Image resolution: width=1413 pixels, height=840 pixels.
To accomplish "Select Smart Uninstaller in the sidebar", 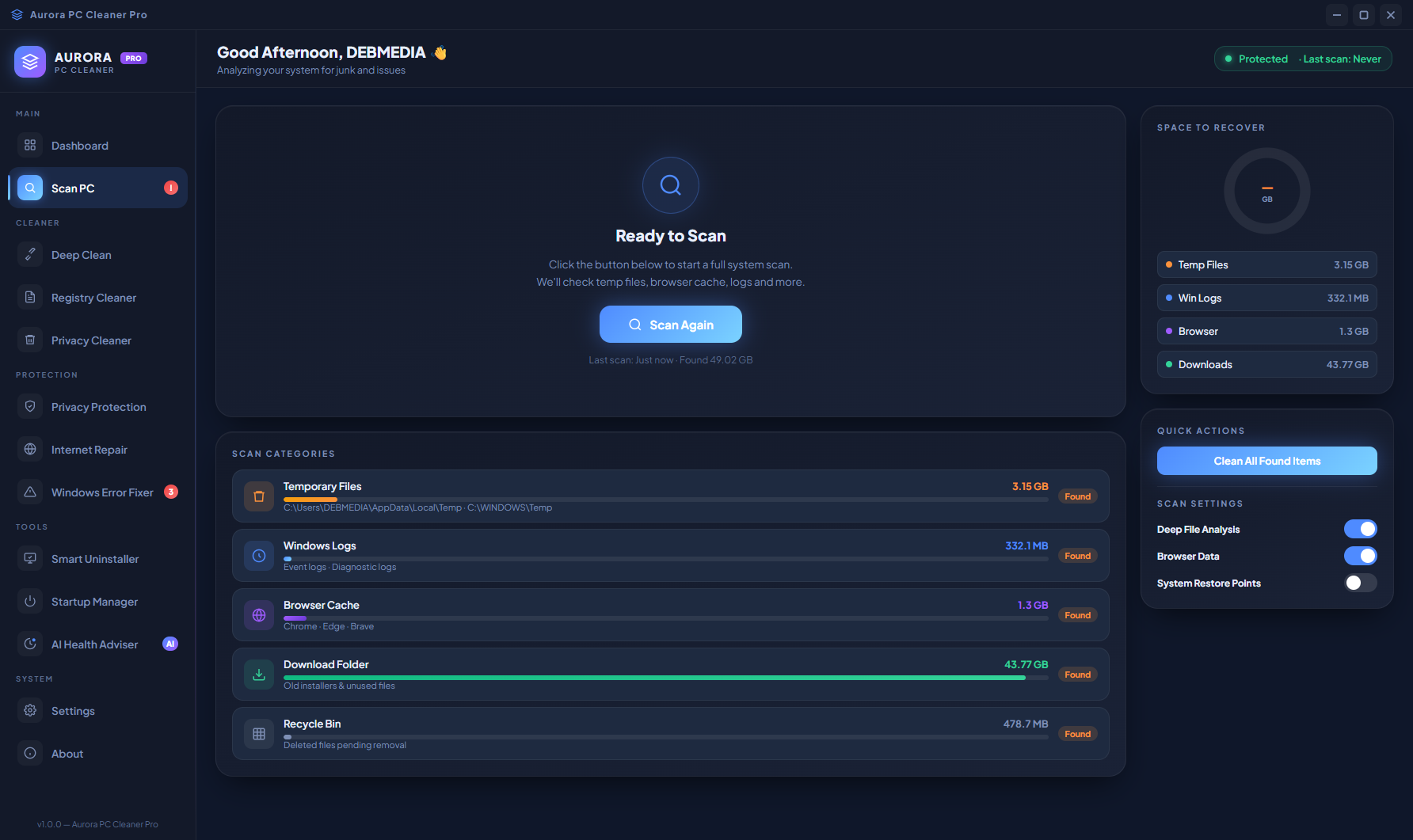I will (x=98, y=558).
